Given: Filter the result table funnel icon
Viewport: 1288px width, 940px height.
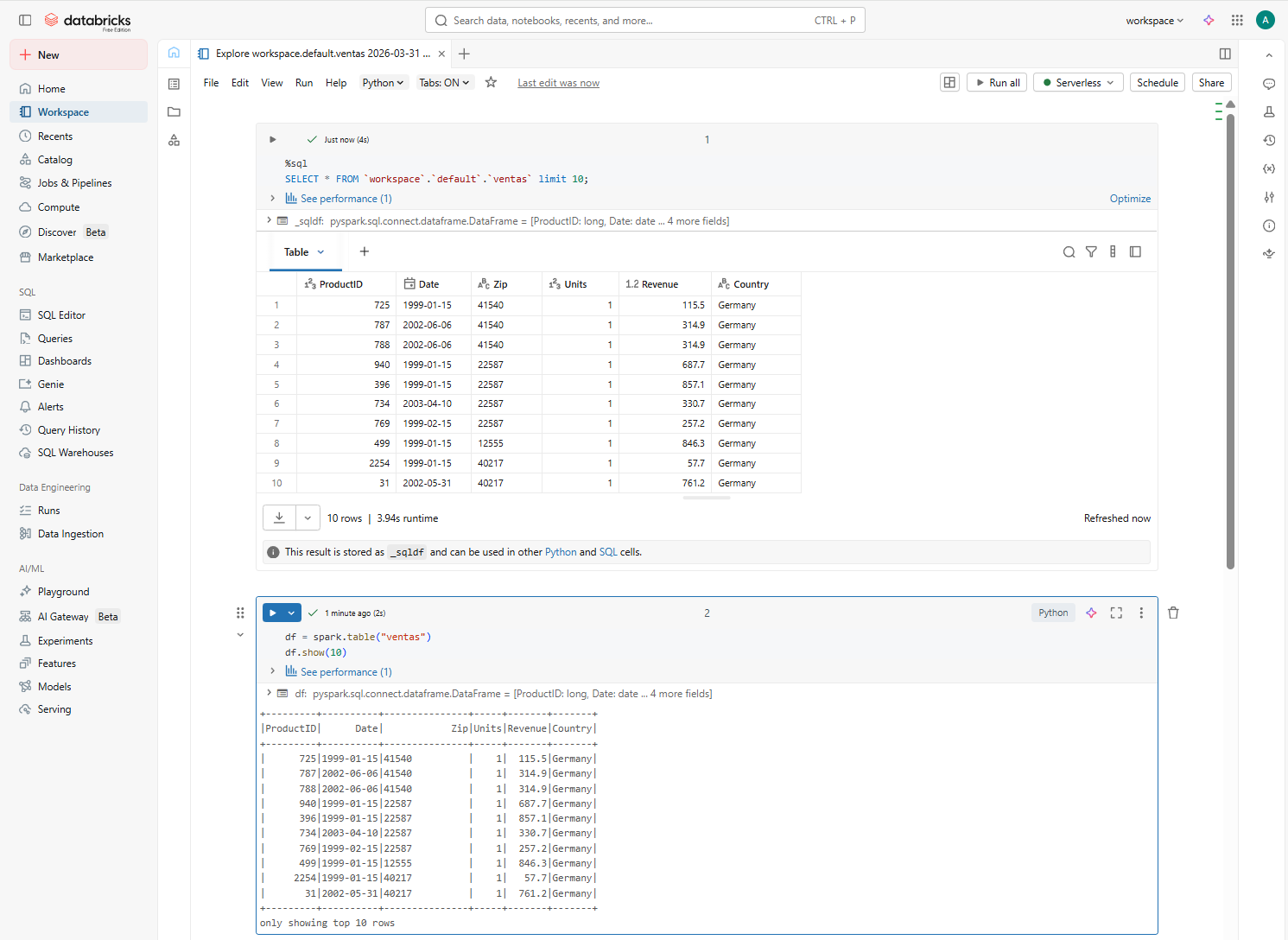Looking at the screenshot, I should [x=1091, y=251].
